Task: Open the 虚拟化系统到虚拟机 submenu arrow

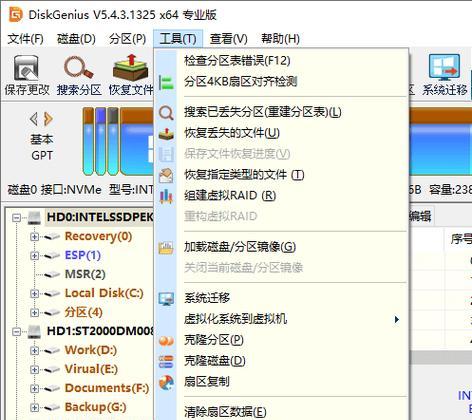Action: [396, 319]
